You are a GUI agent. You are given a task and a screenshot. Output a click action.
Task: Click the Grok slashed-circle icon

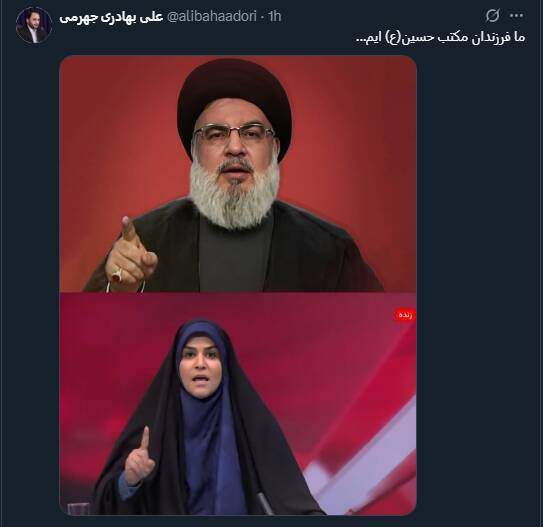coord(492,16)
